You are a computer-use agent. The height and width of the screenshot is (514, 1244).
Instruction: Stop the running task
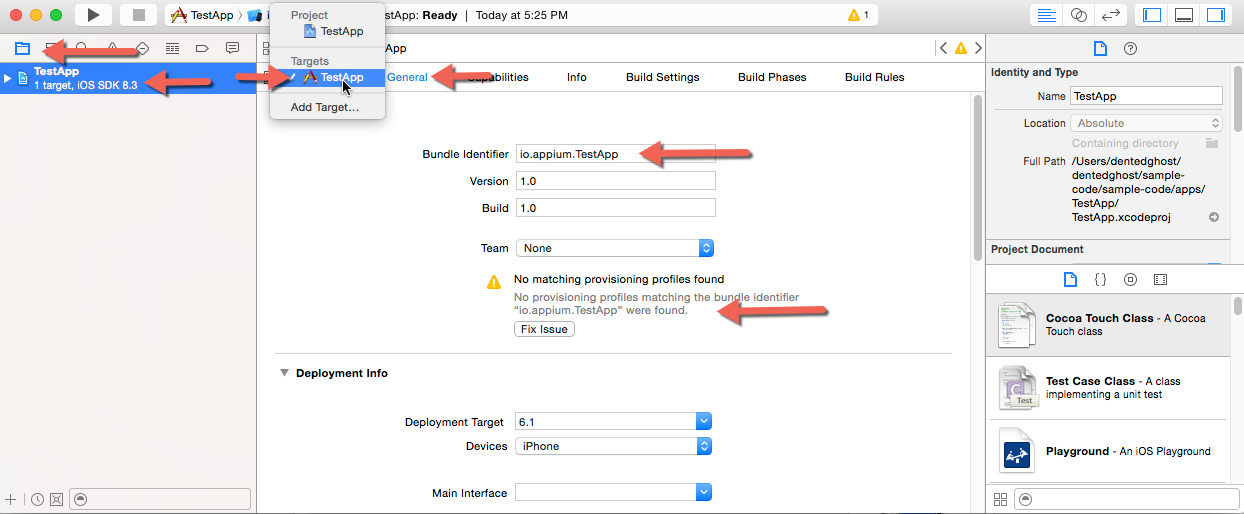click(139, 15)
